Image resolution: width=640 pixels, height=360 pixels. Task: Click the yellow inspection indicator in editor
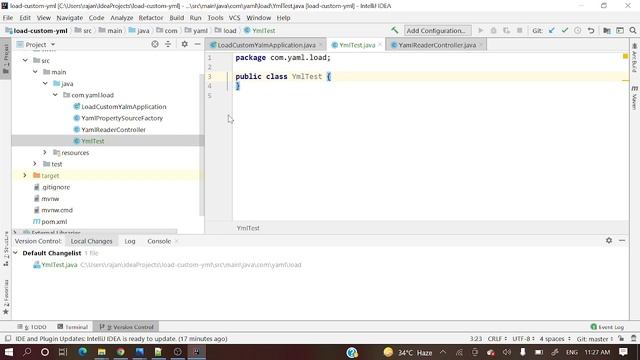click(625, 56)
